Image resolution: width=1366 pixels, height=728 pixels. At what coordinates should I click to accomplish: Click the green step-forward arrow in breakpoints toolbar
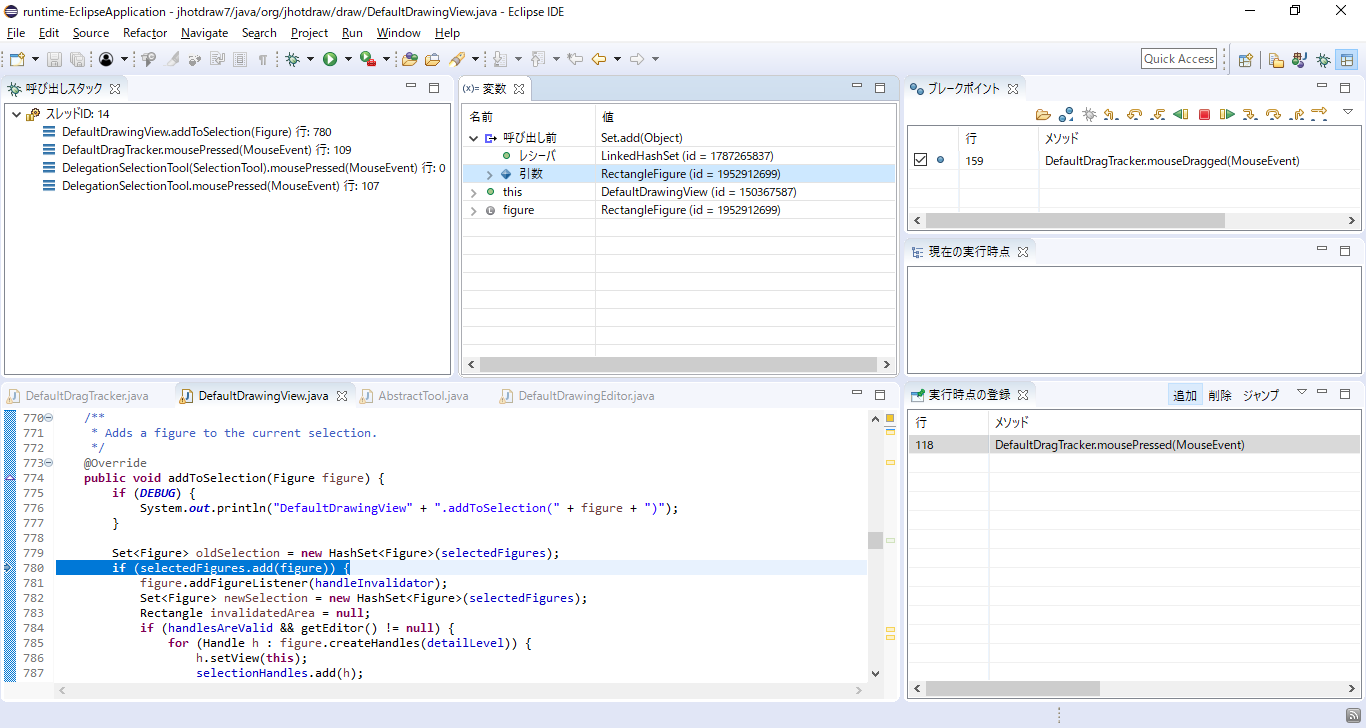1227,114
